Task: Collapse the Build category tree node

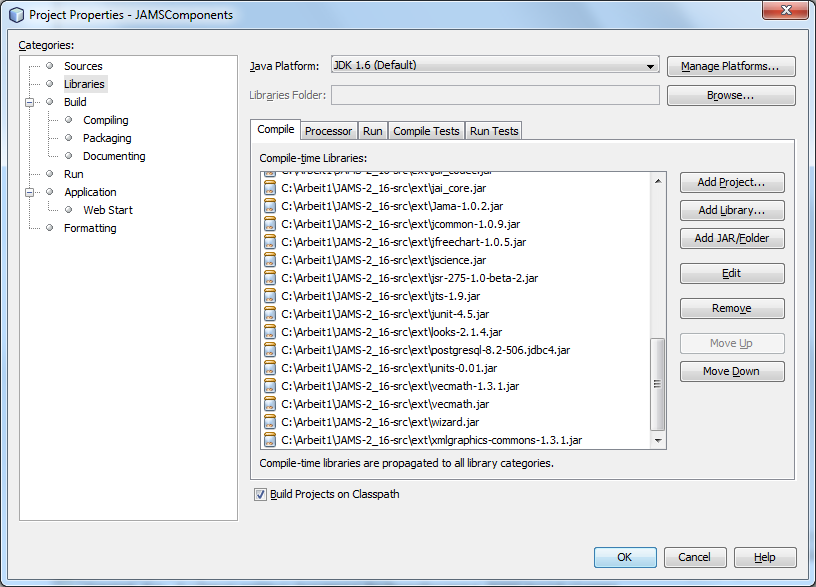Action: click(x=30, y=102)
